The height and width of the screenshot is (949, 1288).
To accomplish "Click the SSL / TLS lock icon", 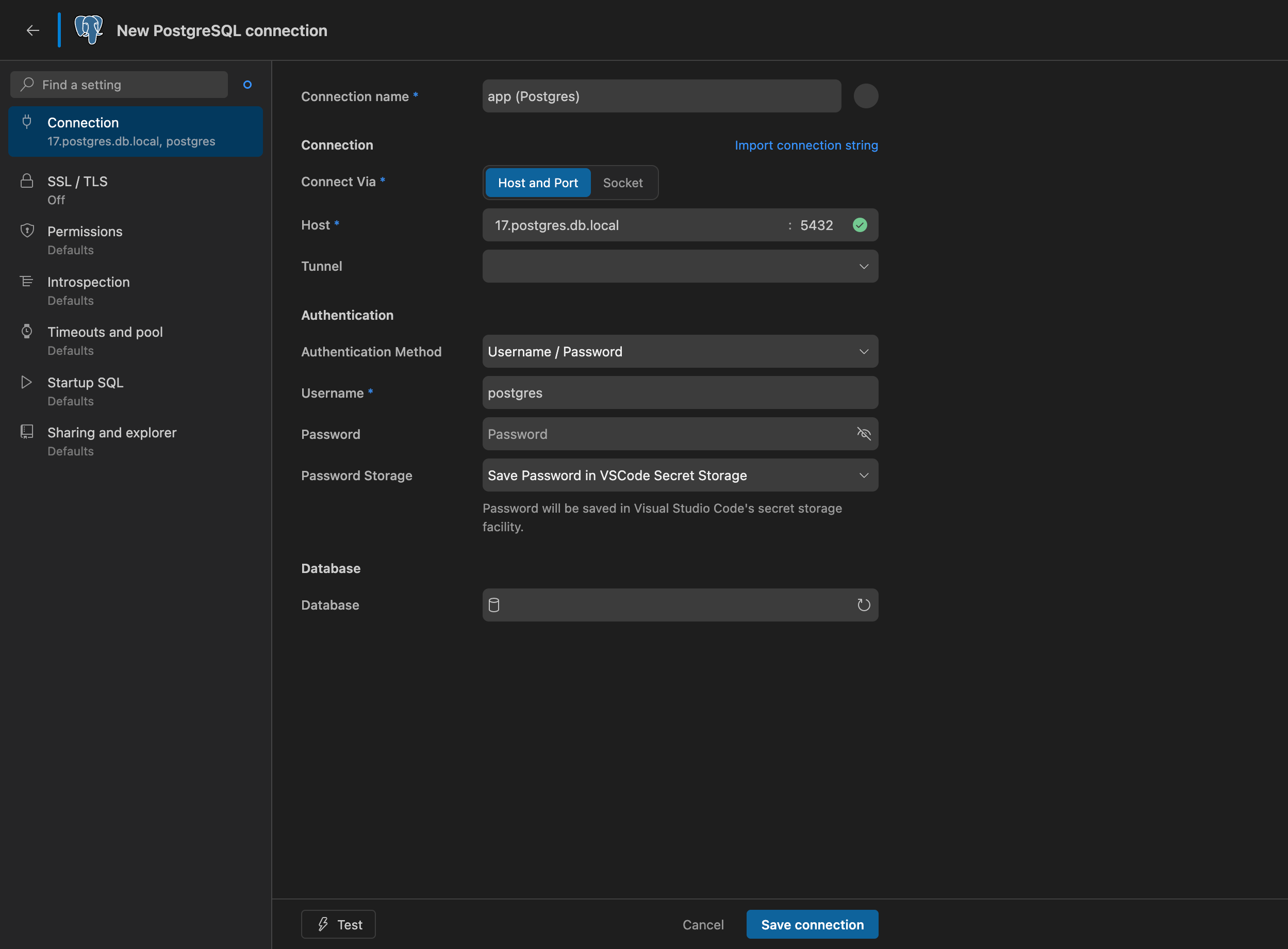I will point(27,181).
